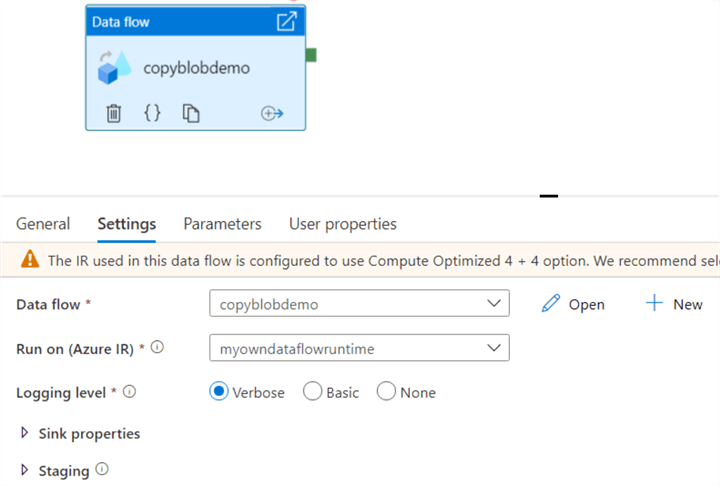Select Basic logging level
Image resolution: width=720 pixels, height=487 pixels.
pos(312,392)
